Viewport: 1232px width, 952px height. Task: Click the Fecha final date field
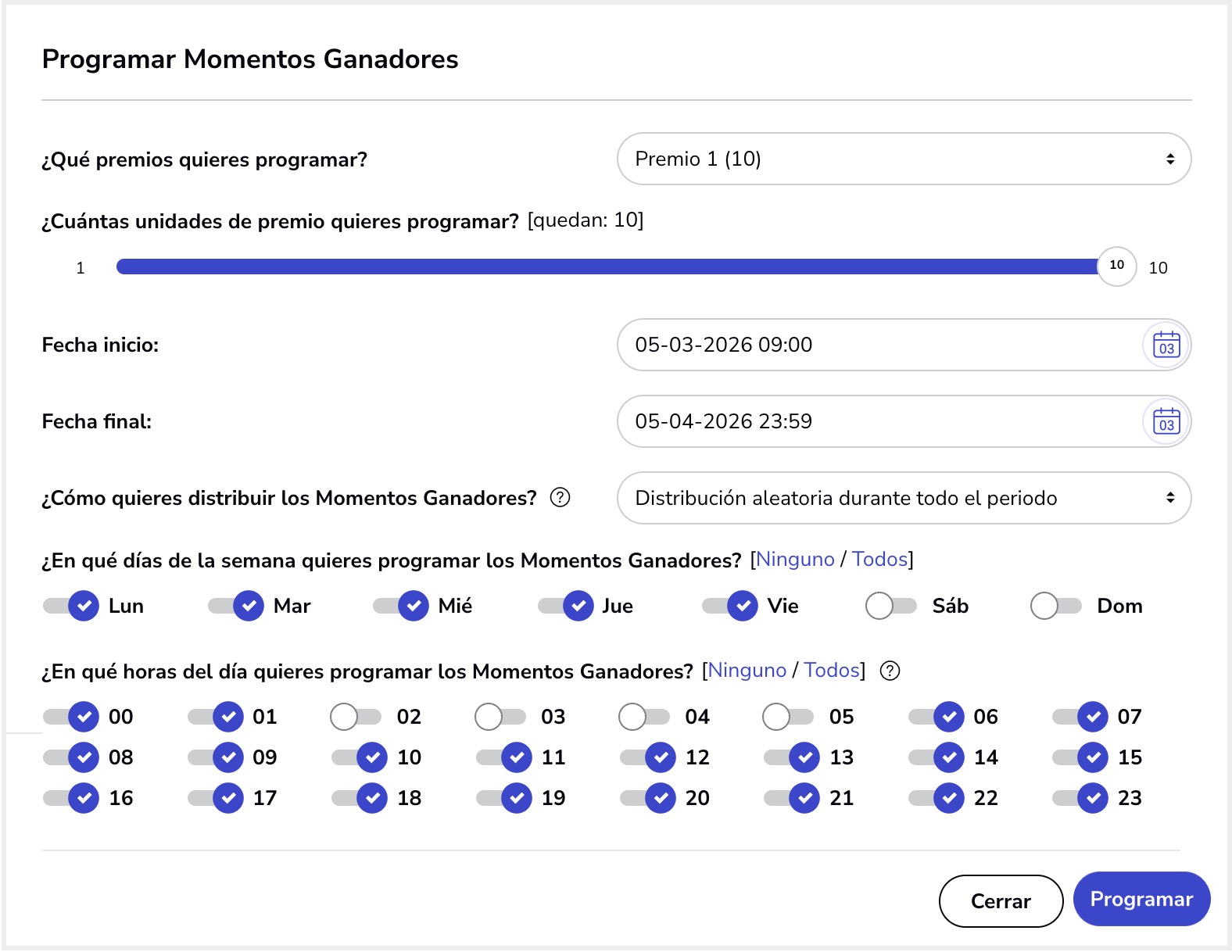pyautogui.click(x=876, y=421)
